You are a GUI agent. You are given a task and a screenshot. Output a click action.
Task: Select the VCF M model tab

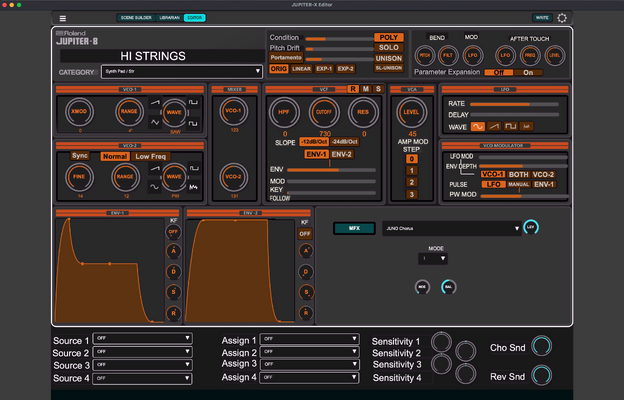365,89
